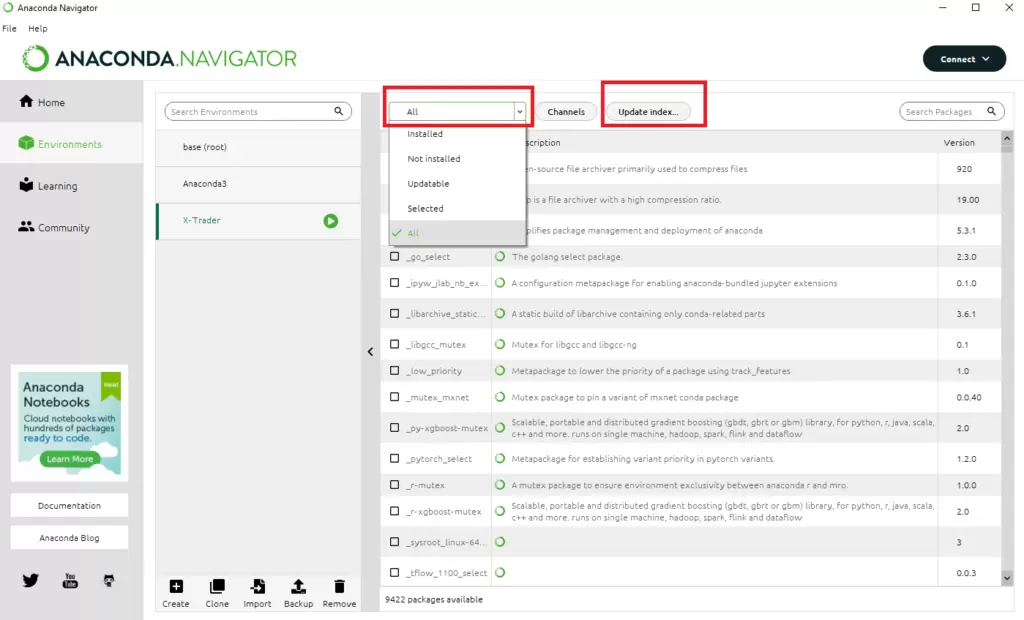
Task: Click the Backup environment icon
Action: pyautogui.click(x=298, y=586)
